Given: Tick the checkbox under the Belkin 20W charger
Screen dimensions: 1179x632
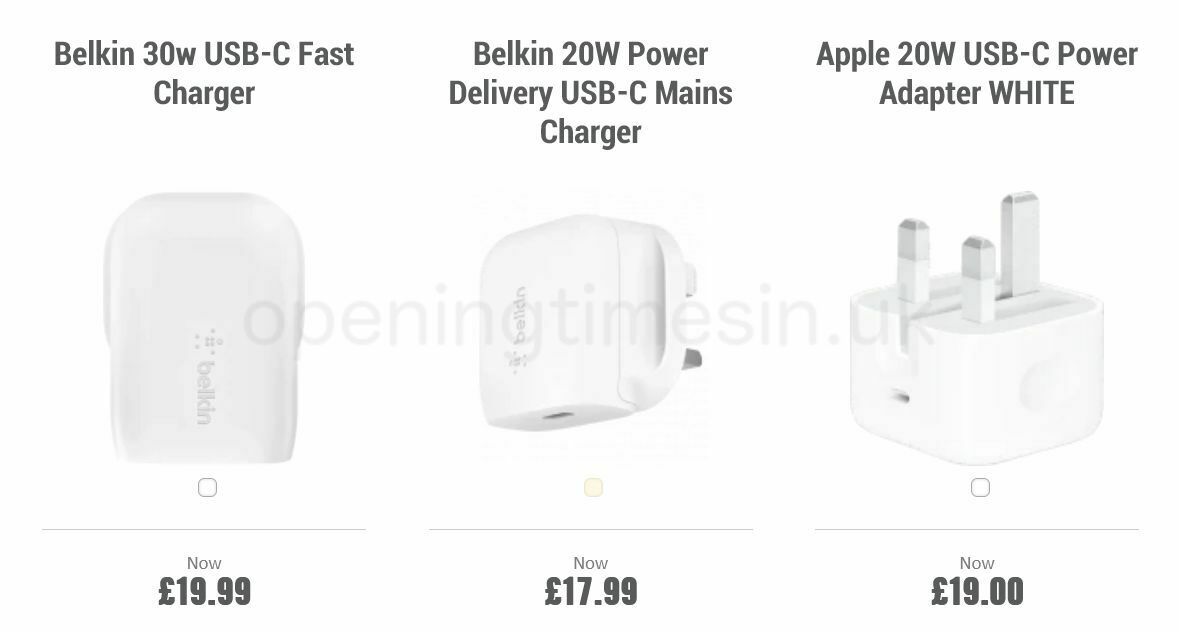Looking at the screenshot, I should 592,487.
